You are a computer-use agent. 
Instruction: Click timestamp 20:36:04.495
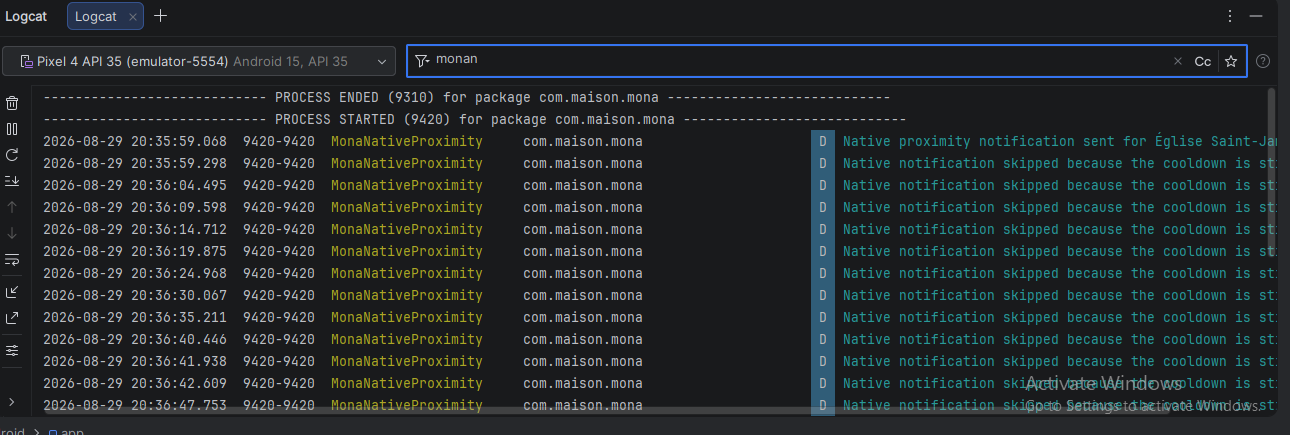pyautogui.click(x=135, y=186)
